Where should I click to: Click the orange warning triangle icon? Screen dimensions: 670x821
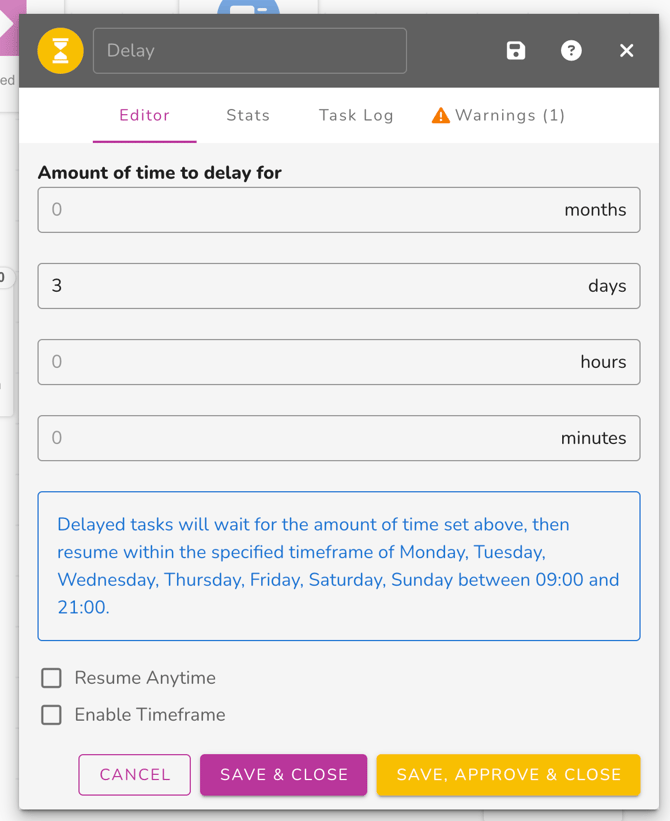tap(440, 116)
